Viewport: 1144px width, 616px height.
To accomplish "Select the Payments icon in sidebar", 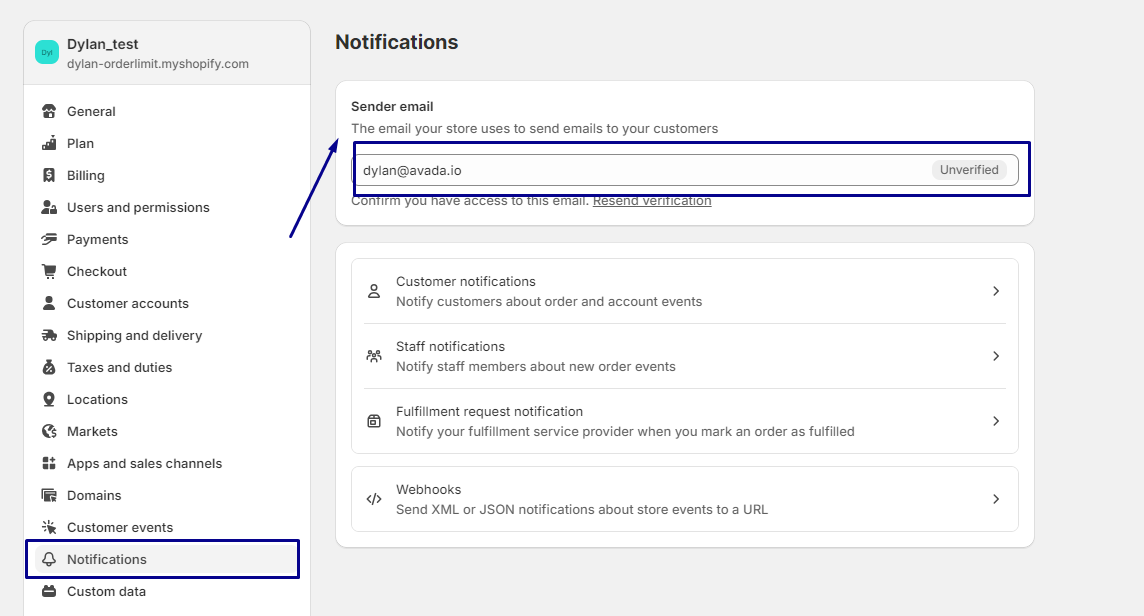I will 48,239.
